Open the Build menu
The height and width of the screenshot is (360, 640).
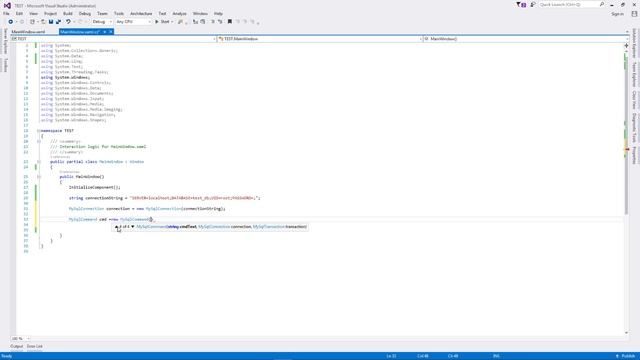(x=68, y=13)
